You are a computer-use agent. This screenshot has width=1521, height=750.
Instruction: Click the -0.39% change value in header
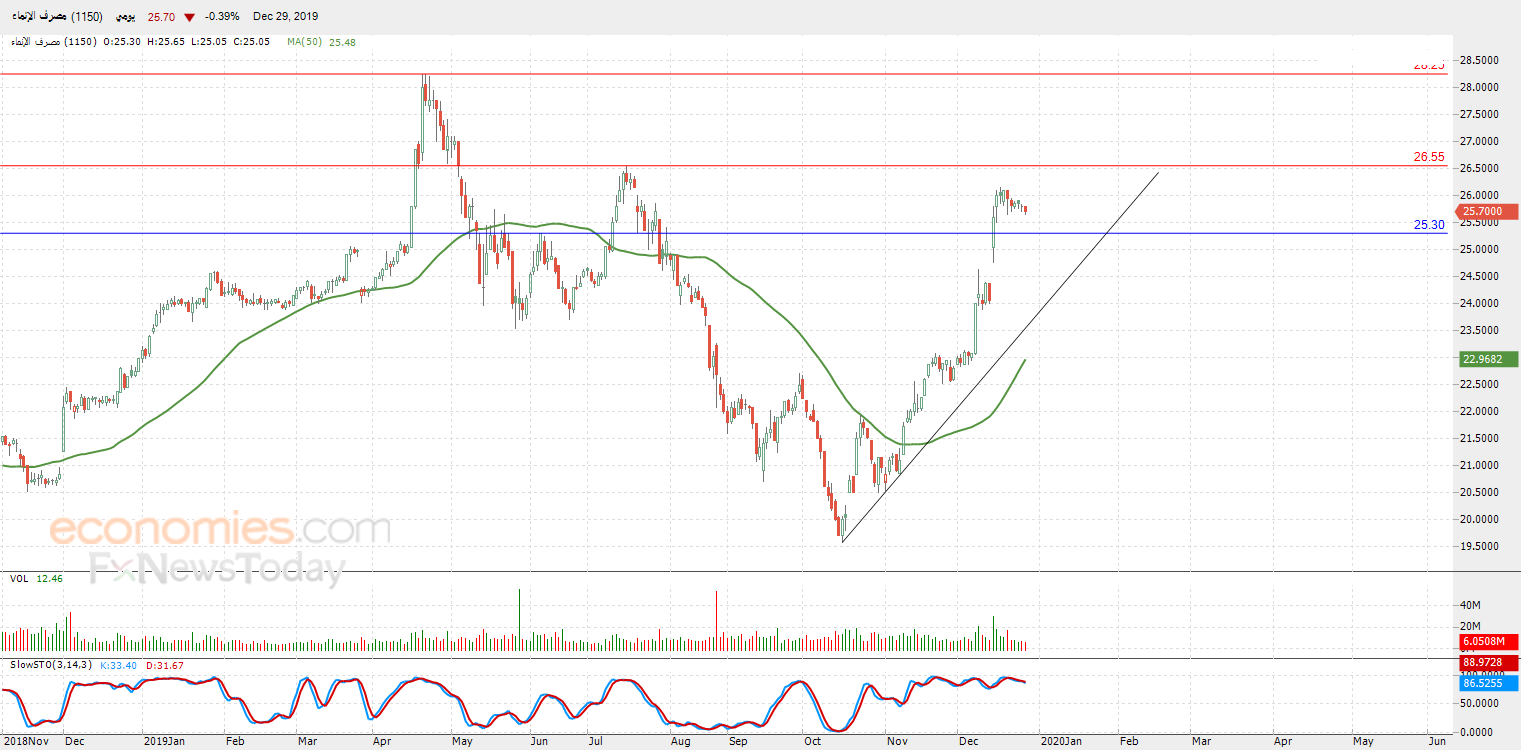coord(222,17)
